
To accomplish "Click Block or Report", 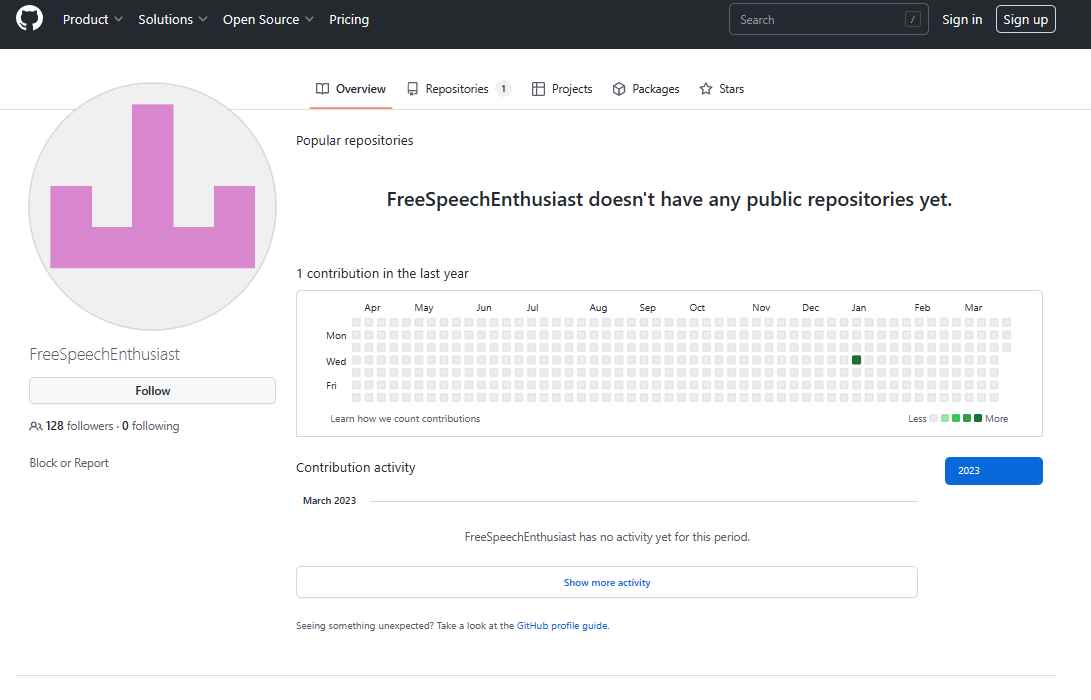I will point(68,462).
